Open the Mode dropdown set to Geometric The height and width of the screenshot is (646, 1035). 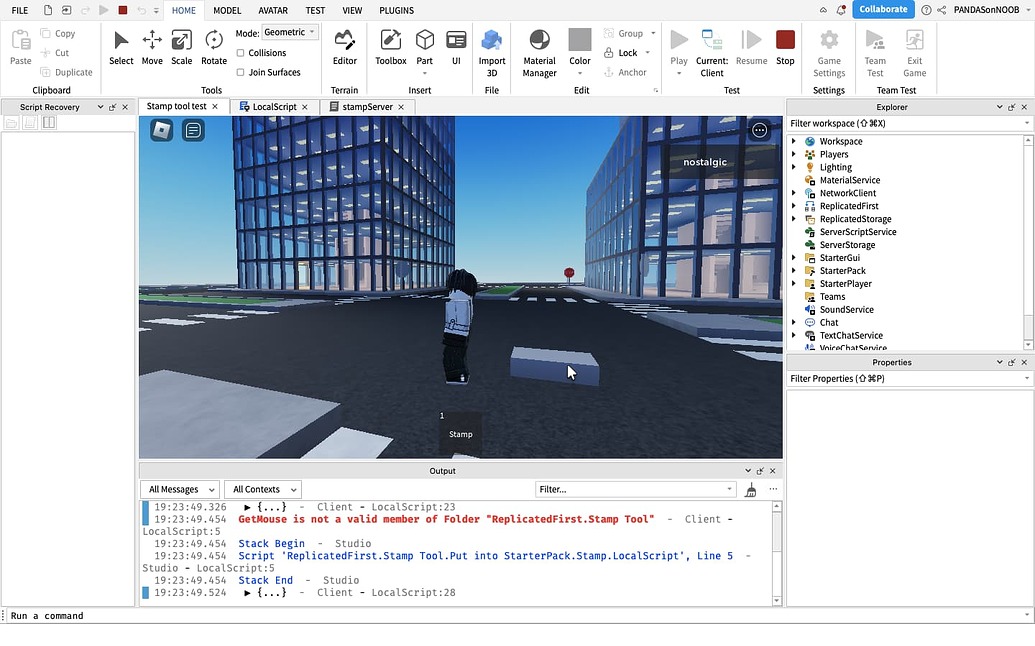[289, 31]
